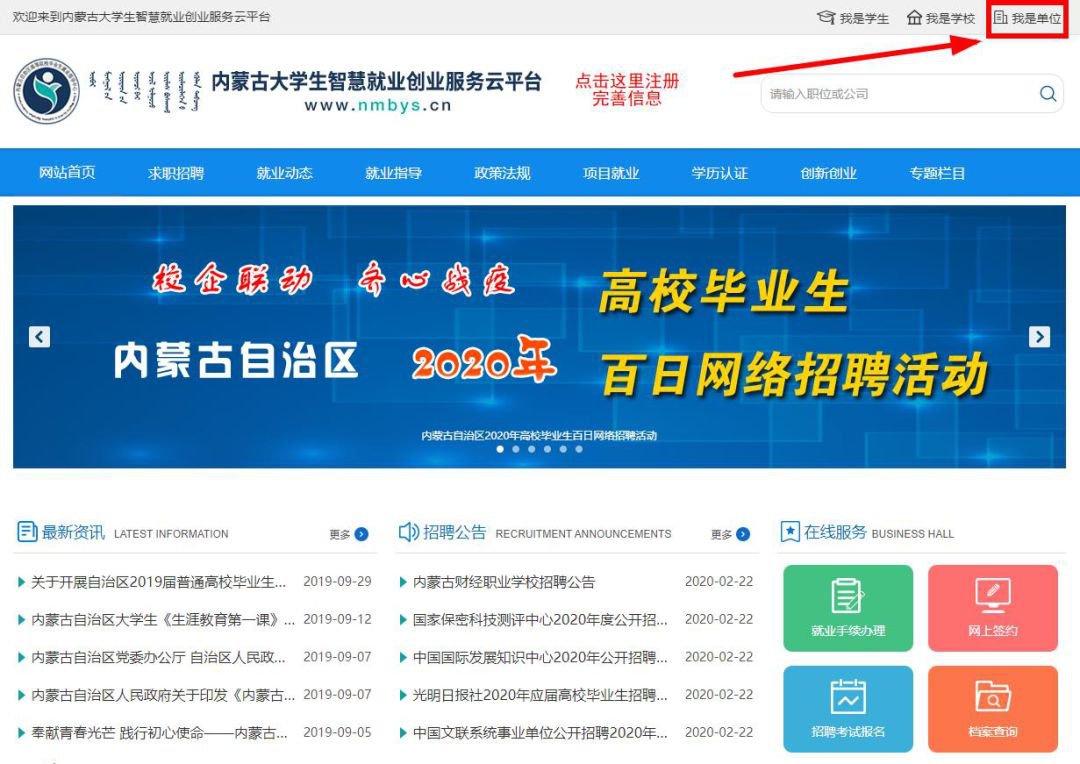Screen dimensions: 1080x764
Task: Select the last carousel dot indicator
Action: click(578, 449)
